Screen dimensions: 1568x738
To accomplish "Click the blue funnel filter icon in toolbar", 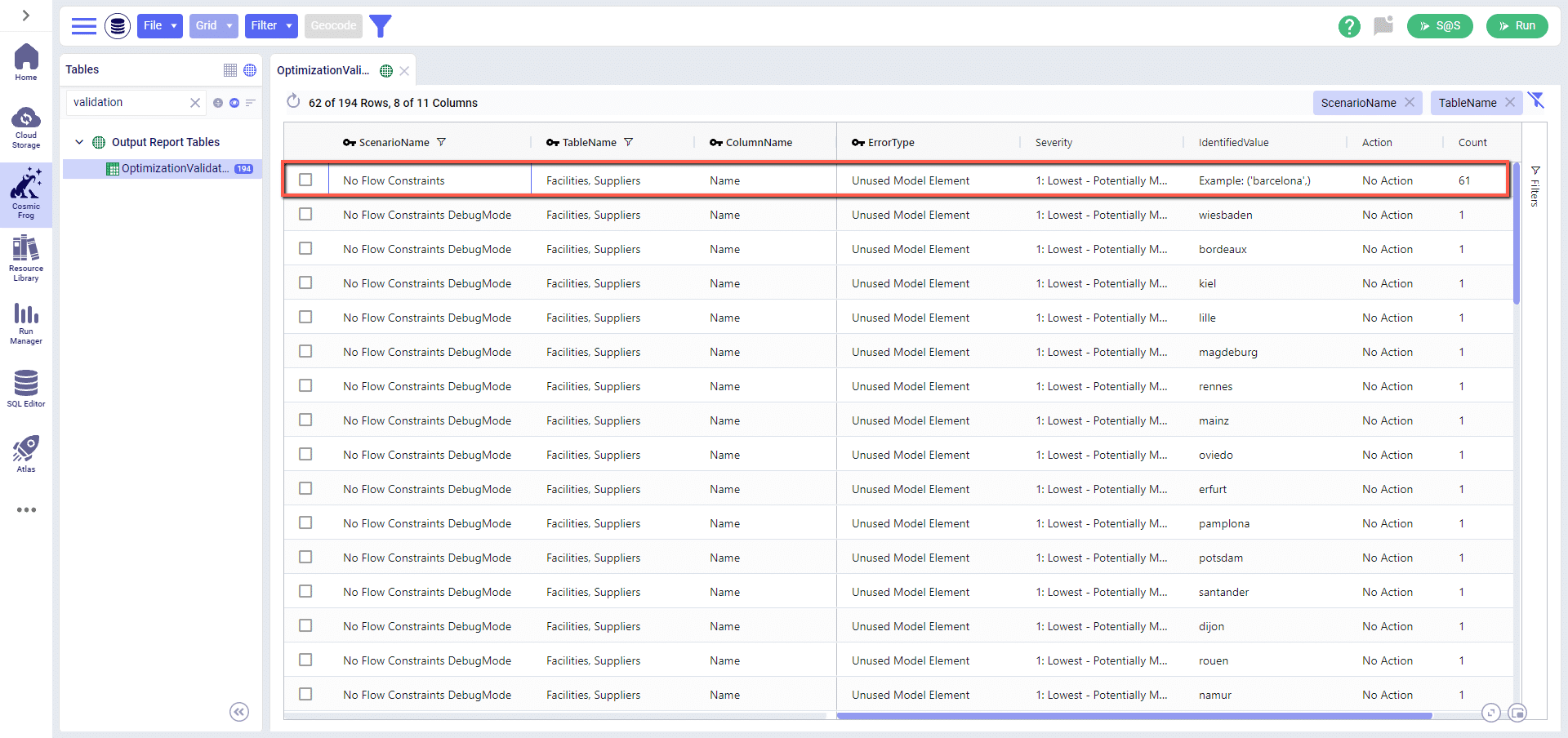I will [381, 26].
